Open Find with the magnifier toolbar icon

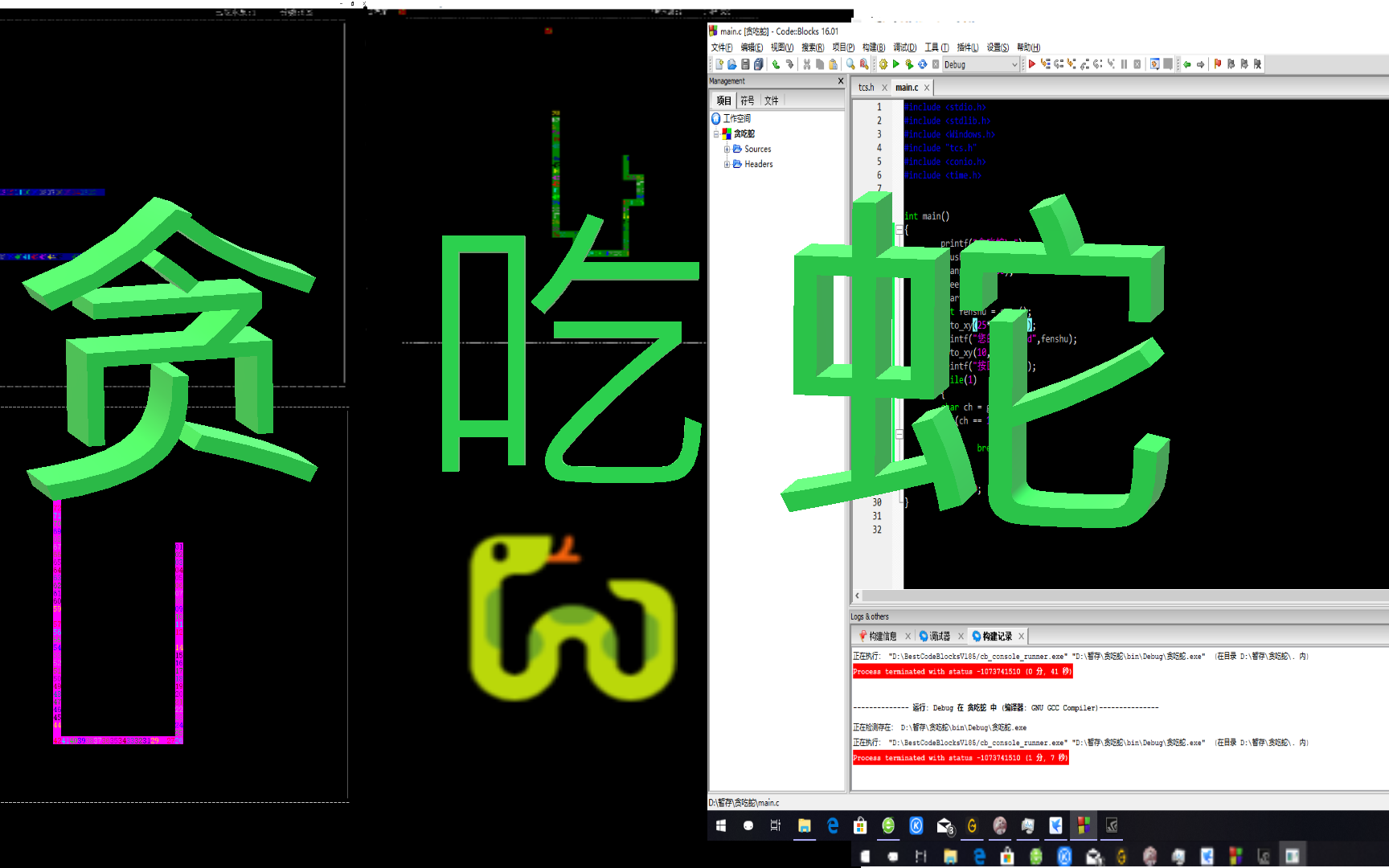[850, 64]
